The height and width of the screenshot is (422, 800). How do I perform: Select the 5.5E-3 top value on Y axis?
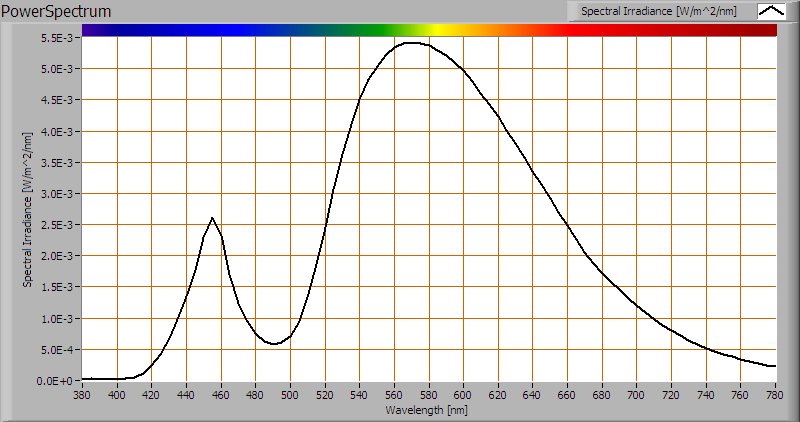(x=58, y=38)
